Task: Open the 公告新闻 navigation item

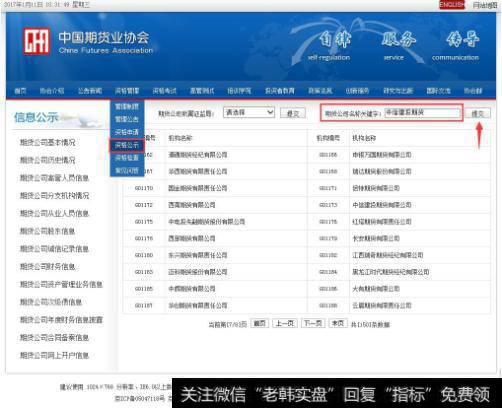Action: (x=90, y=91)
